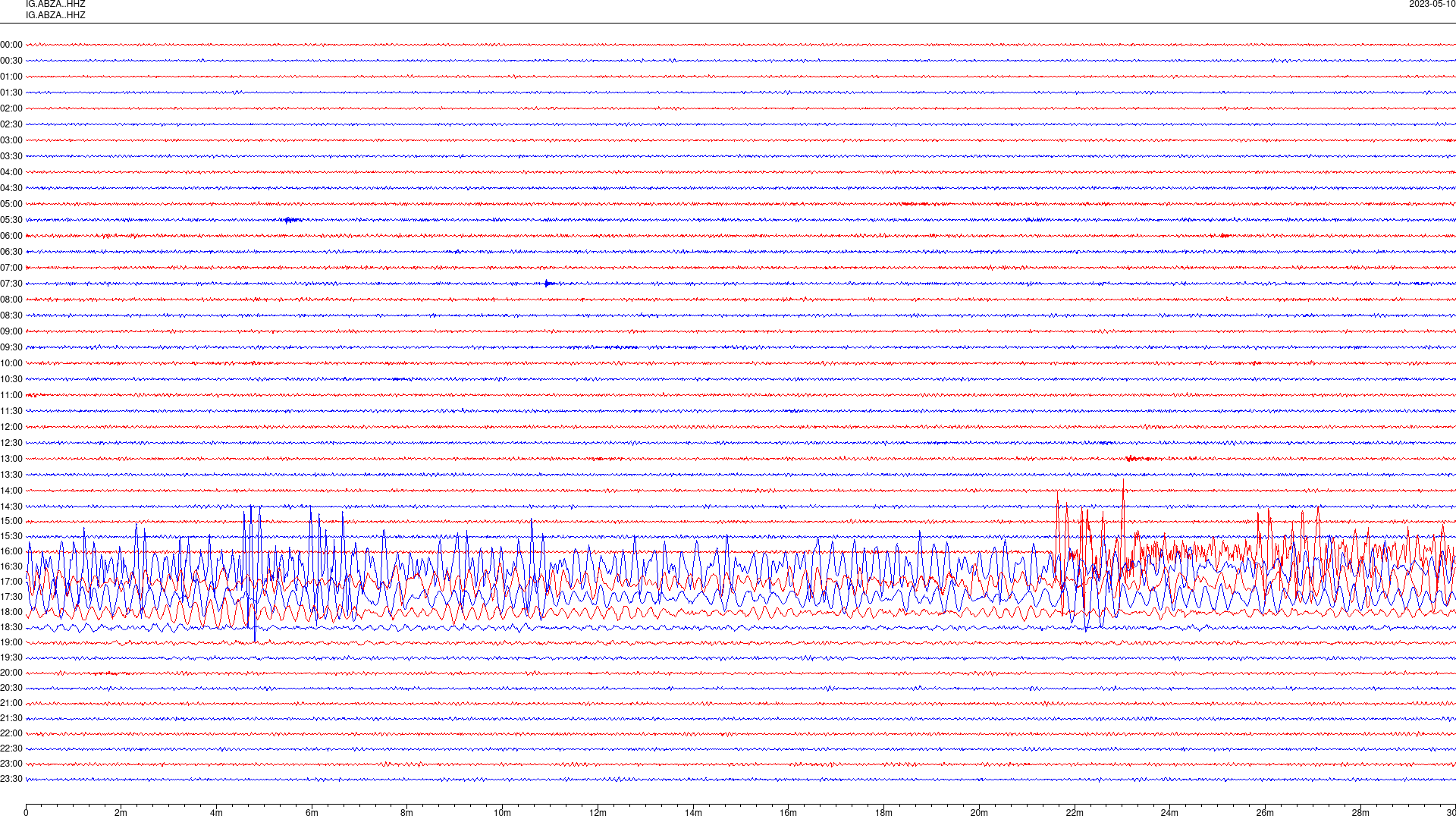Click the 20:30 time row label
Image resolution: width=1456 pixels, height=819 pixels.
click(x=11, y=688)
